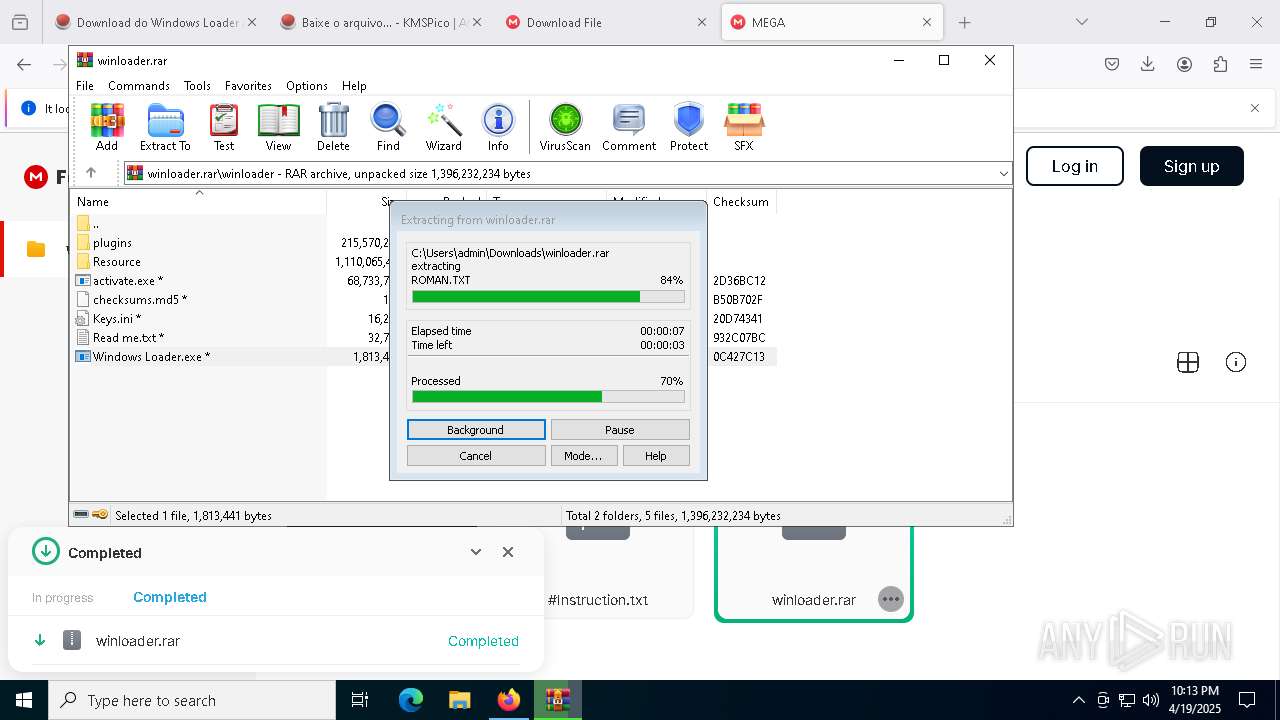Open Firefox hamburger menu

[1256, 64]
